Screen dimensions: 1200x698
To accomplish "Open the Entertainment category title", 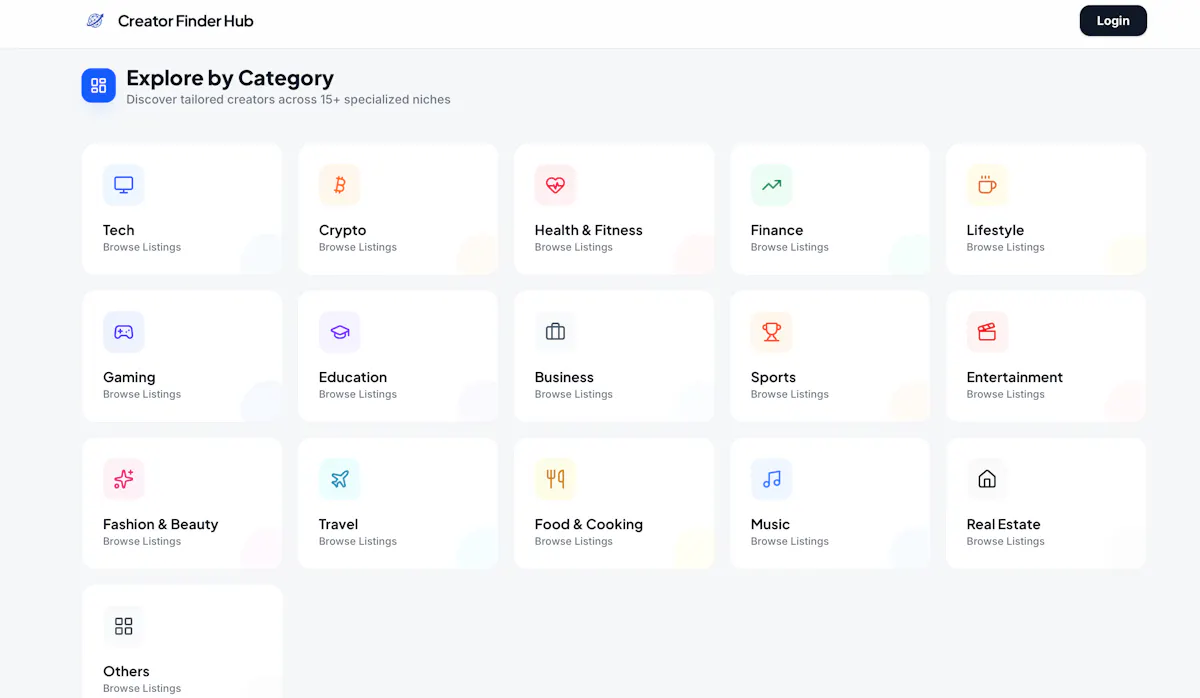I will tap(1015, 377).
